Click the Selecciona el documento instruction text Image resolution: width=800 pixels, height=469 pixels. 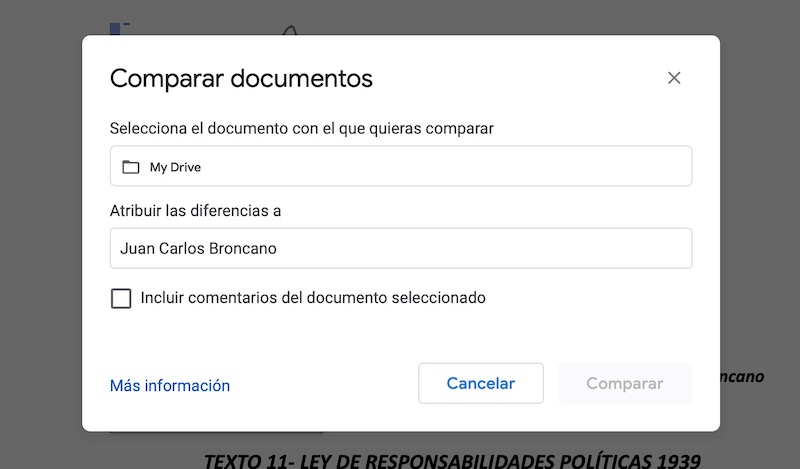point(302,128)
